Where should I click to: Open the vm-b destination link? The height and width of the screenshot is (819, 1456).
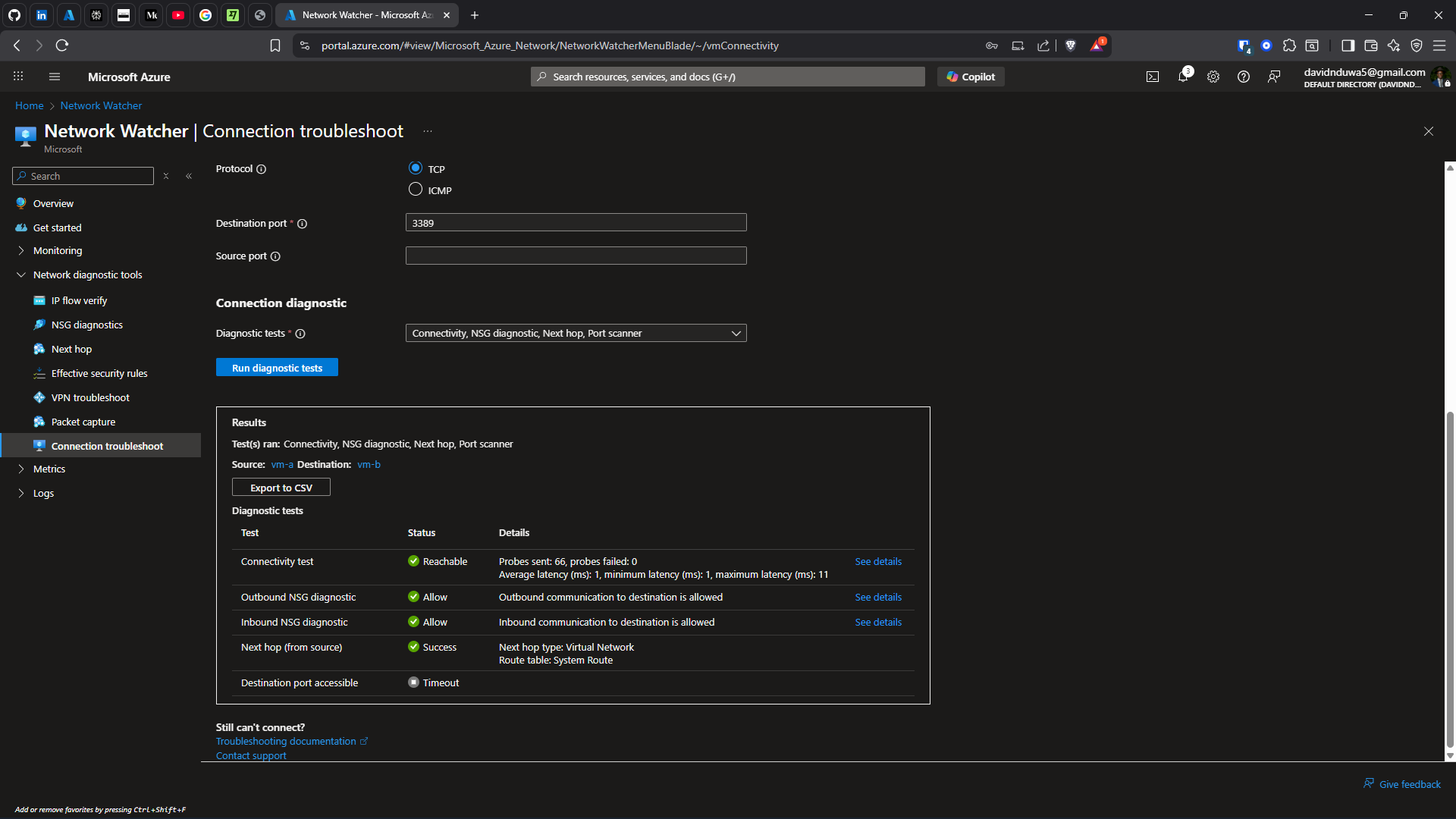point(369,465)
